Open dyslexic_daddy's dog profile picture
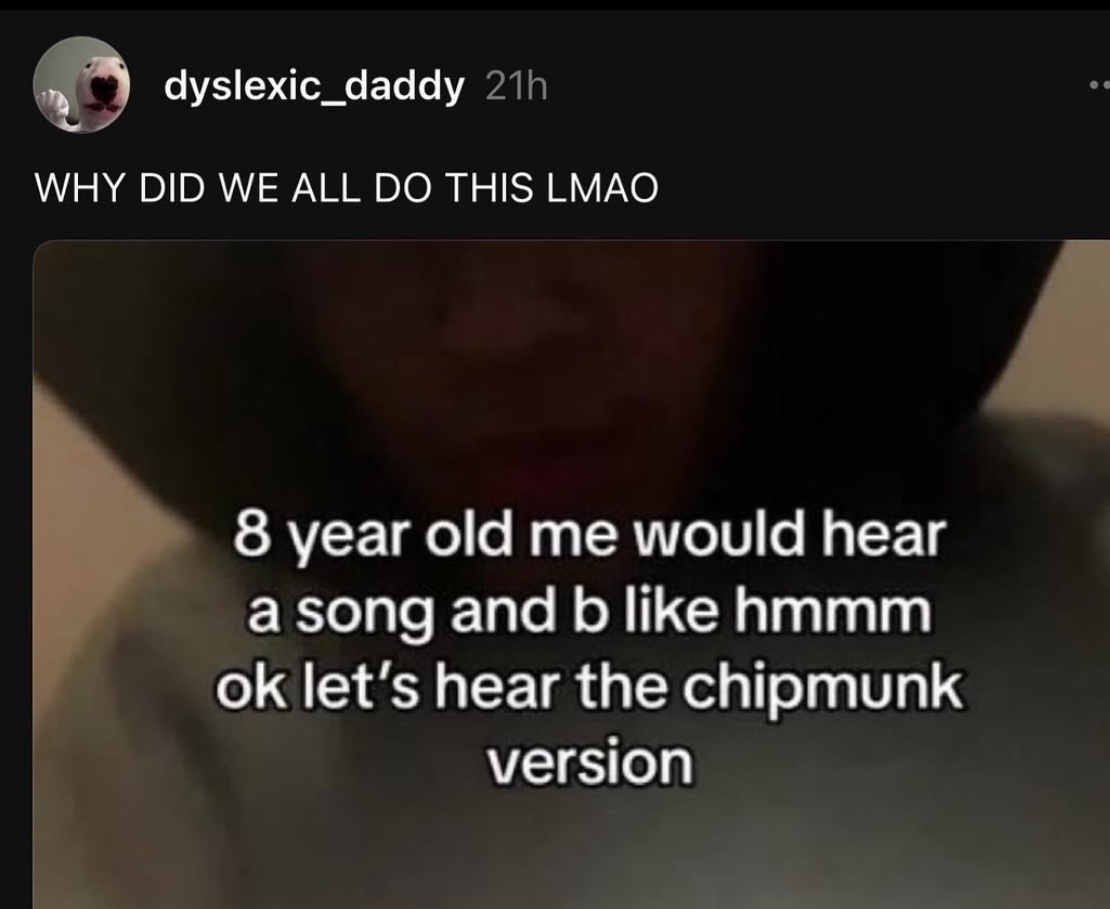 coord(81,85)
